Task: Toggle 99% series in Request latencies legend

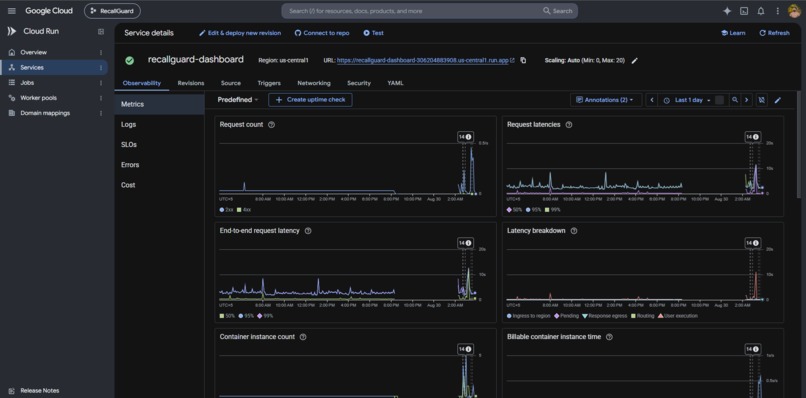Action: [x=553, y=210]
